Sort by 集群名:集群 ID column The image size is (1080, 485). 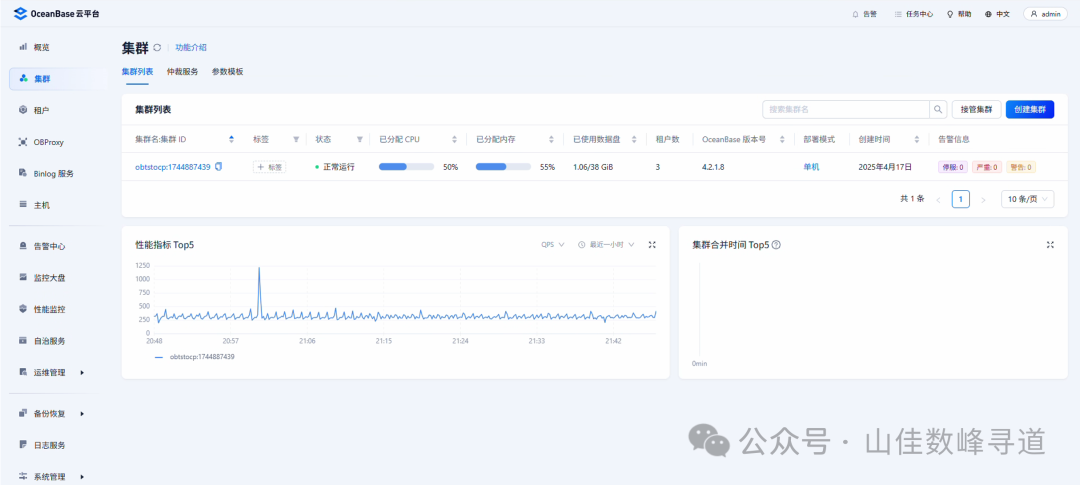tap(231, 139)
